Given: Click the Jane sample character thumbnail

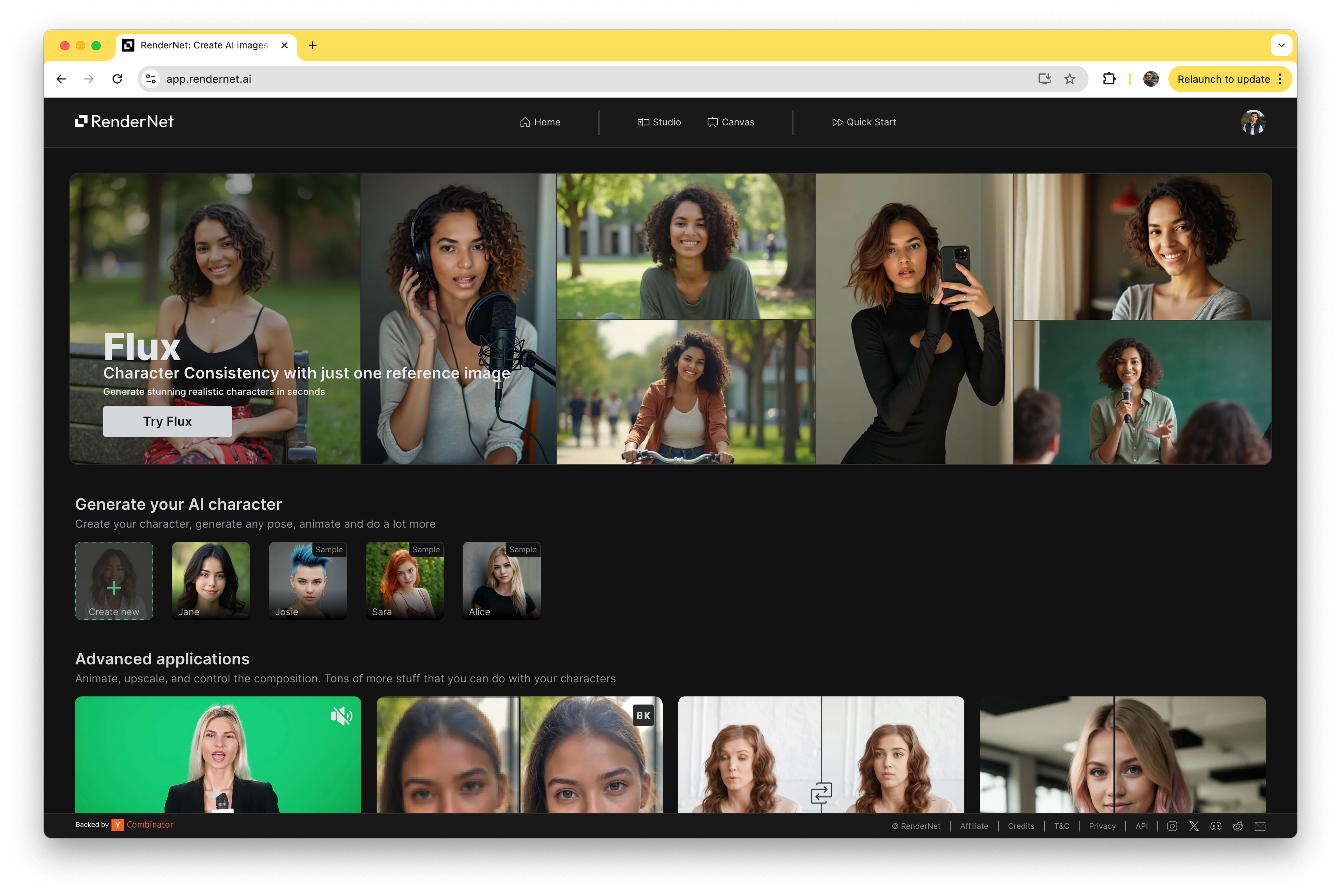Looking at the screenshot, I should tap(210, 580).
